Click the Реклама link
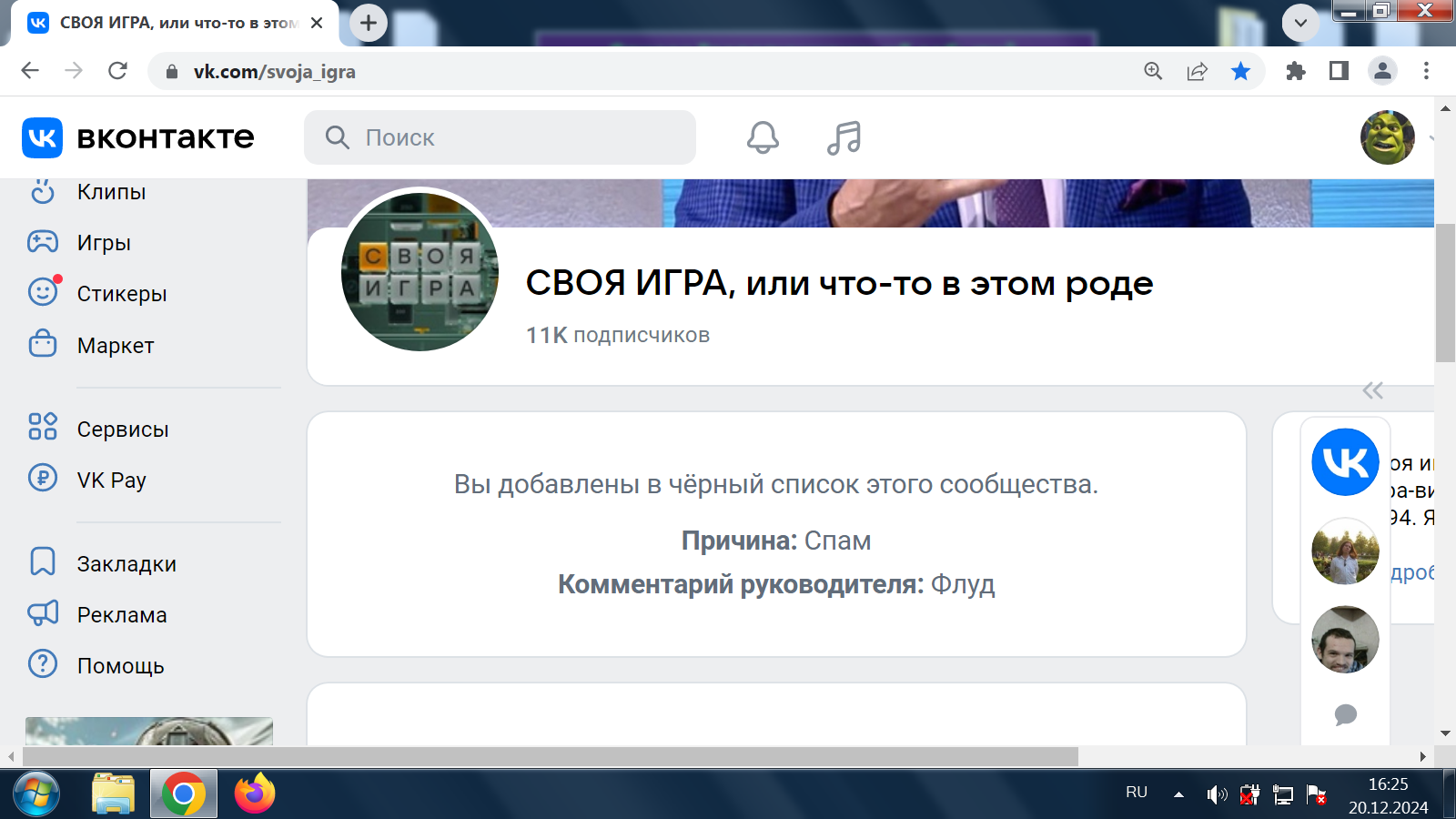Screen dimensions: 1456x819 coord(122,615)
